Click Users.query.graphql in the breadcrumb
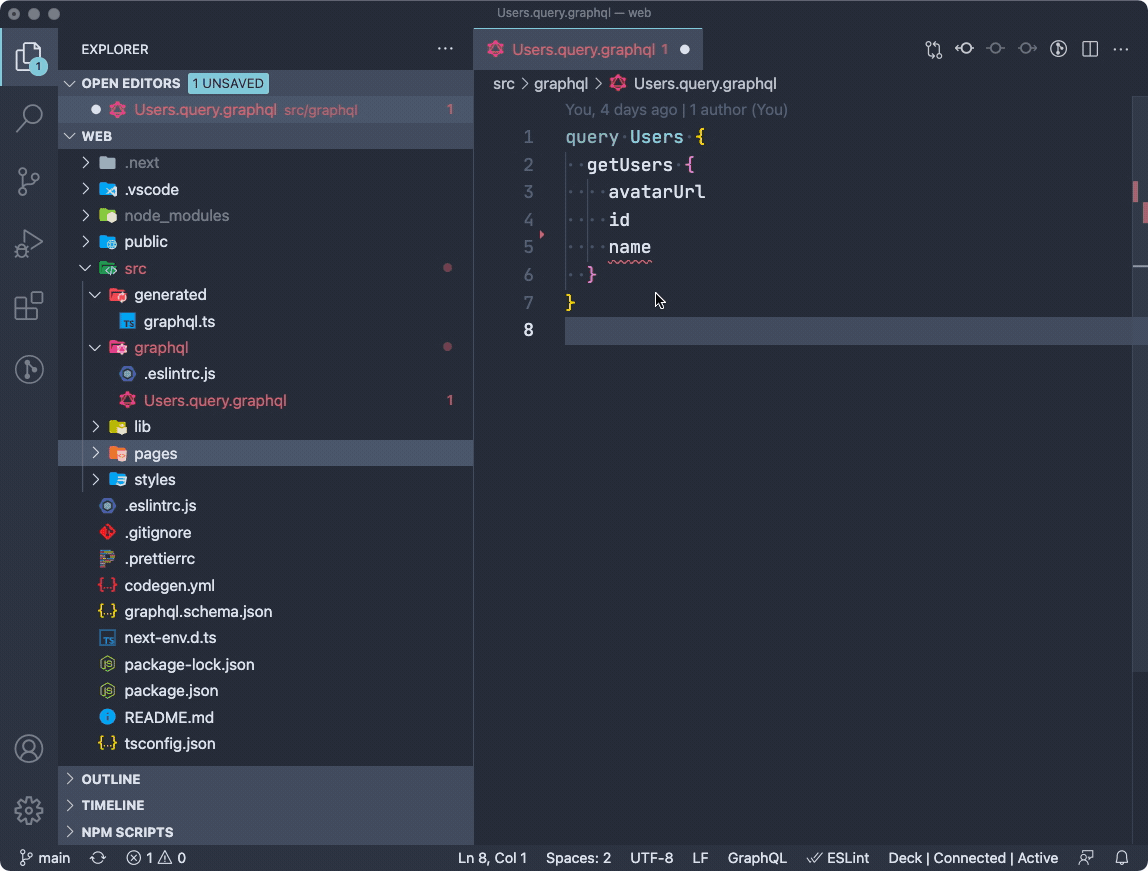 point(705,83)
